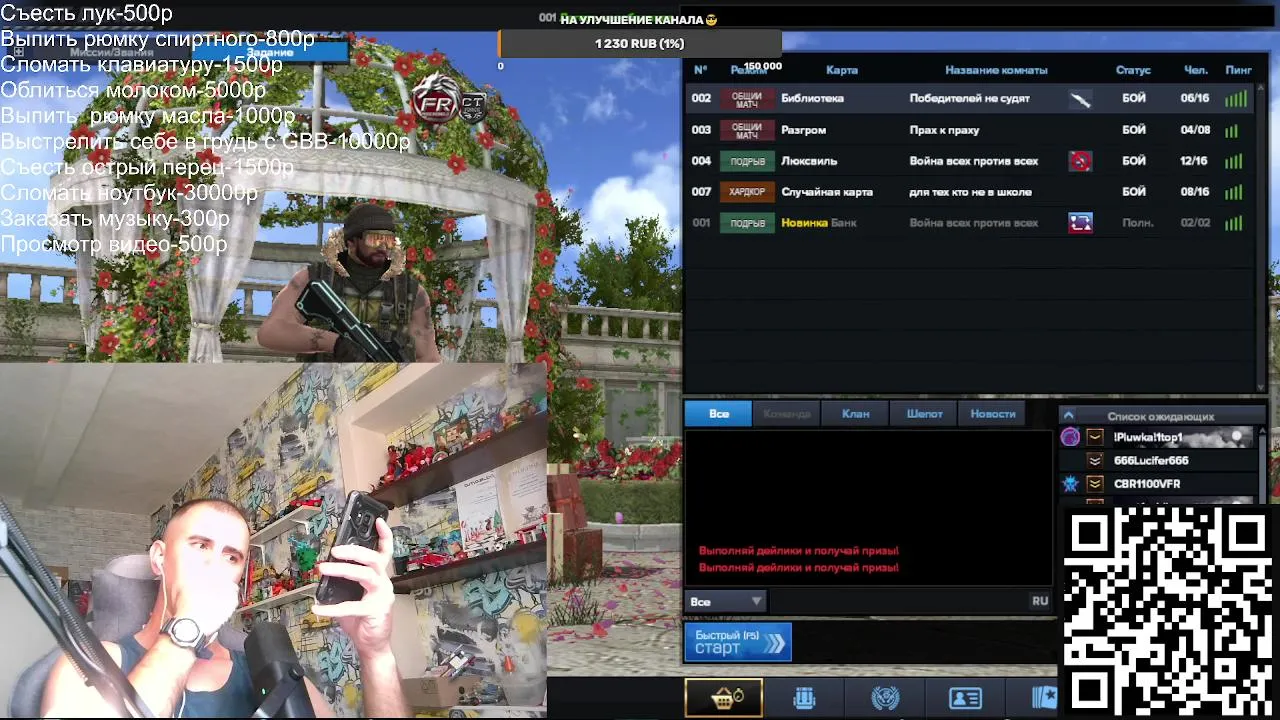The height and width of the screenshot is (720, 1280).
Task: Click knife restriction icon in room 002
Action: click(1080, 99)
